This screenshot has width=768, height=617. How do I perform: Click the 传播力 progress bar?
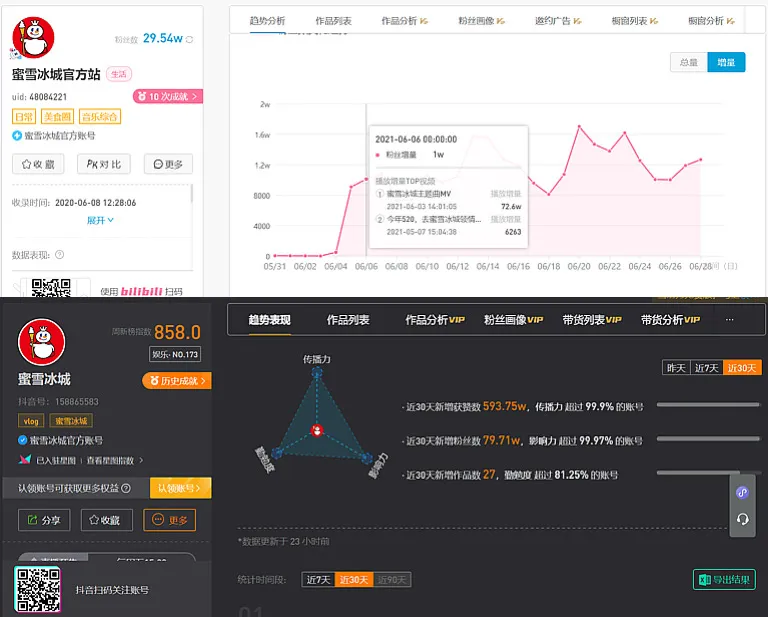click(708, 405)
